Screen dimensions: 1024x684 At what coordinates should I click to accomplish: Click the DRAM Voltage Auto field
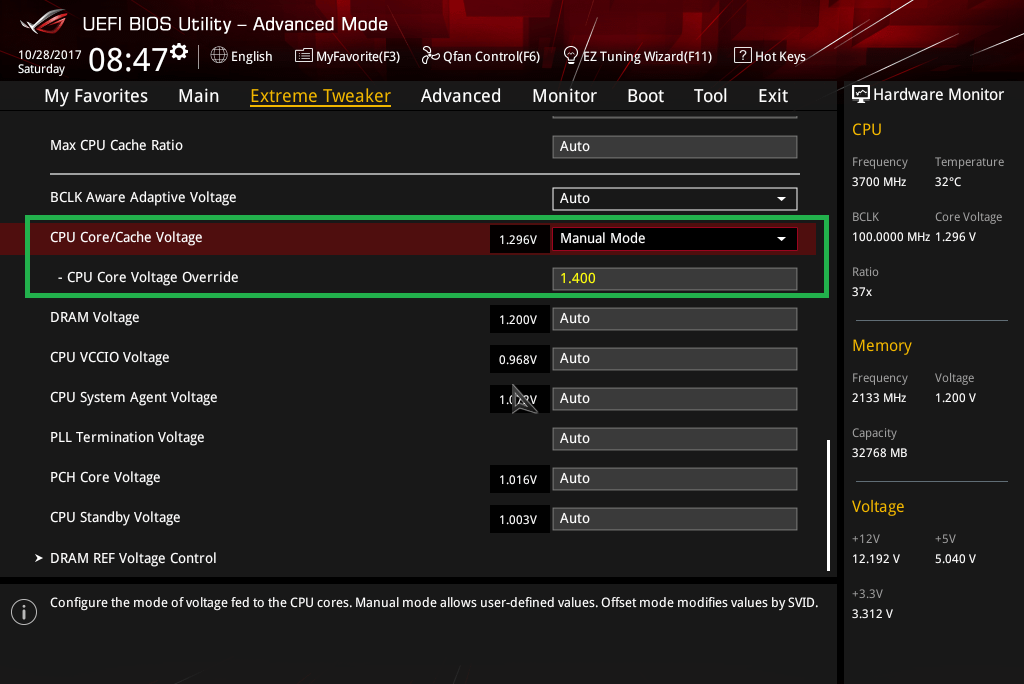click(675, 319)
